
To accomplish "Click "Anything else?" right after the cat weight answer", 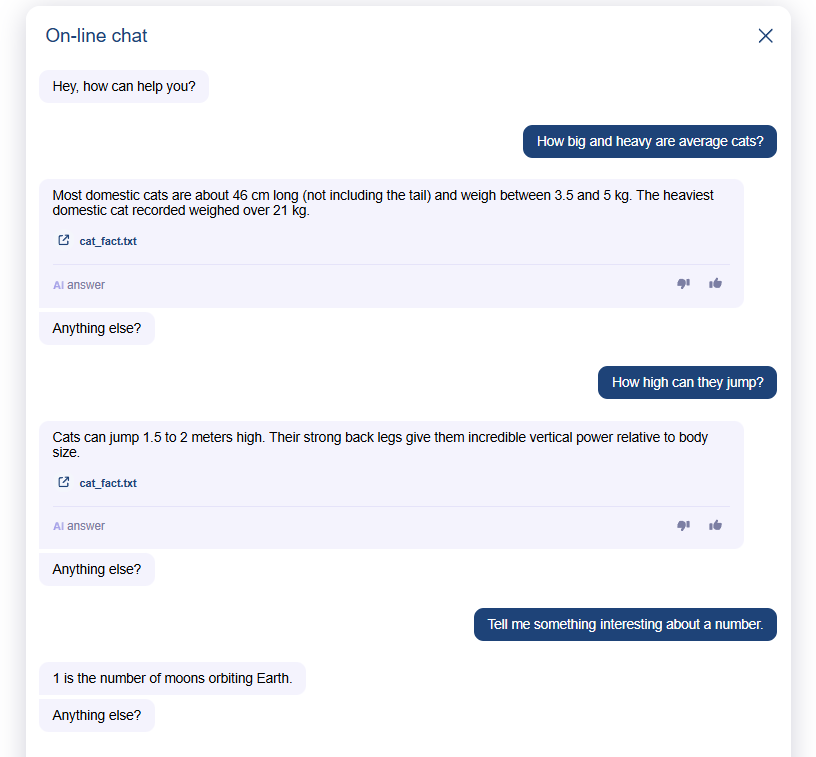I will (97, 328).
